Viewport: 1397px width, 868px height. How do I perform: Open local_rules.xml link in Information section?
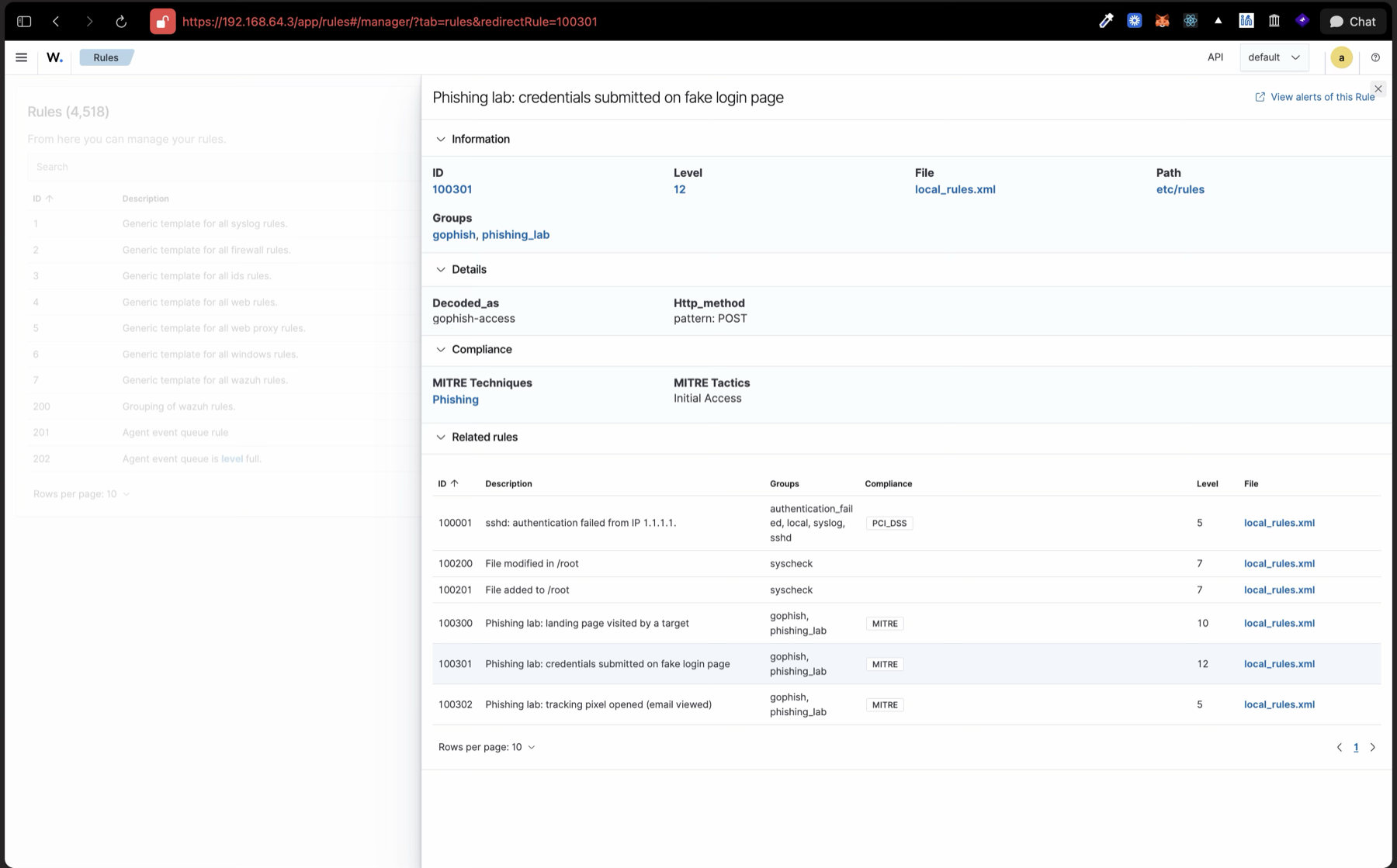tap(955, 189)
